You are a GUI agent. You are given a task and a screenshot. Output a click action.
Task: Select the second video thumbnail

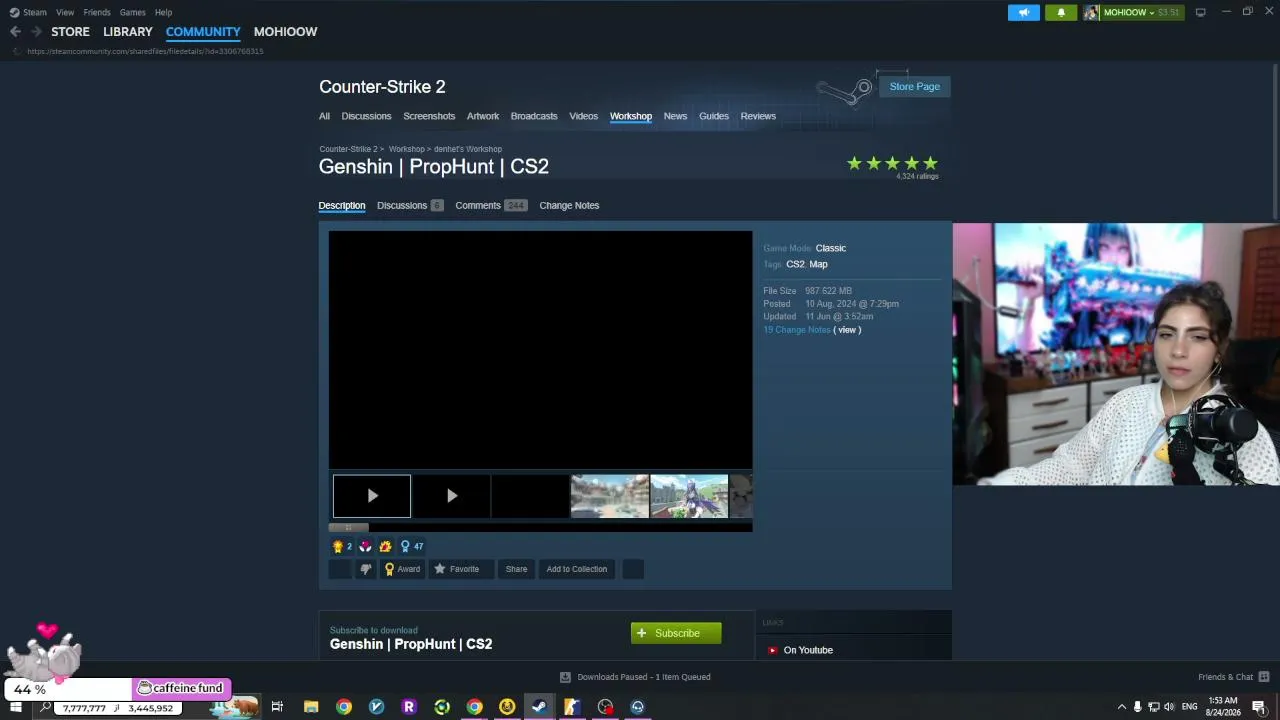tap(451, 496)
